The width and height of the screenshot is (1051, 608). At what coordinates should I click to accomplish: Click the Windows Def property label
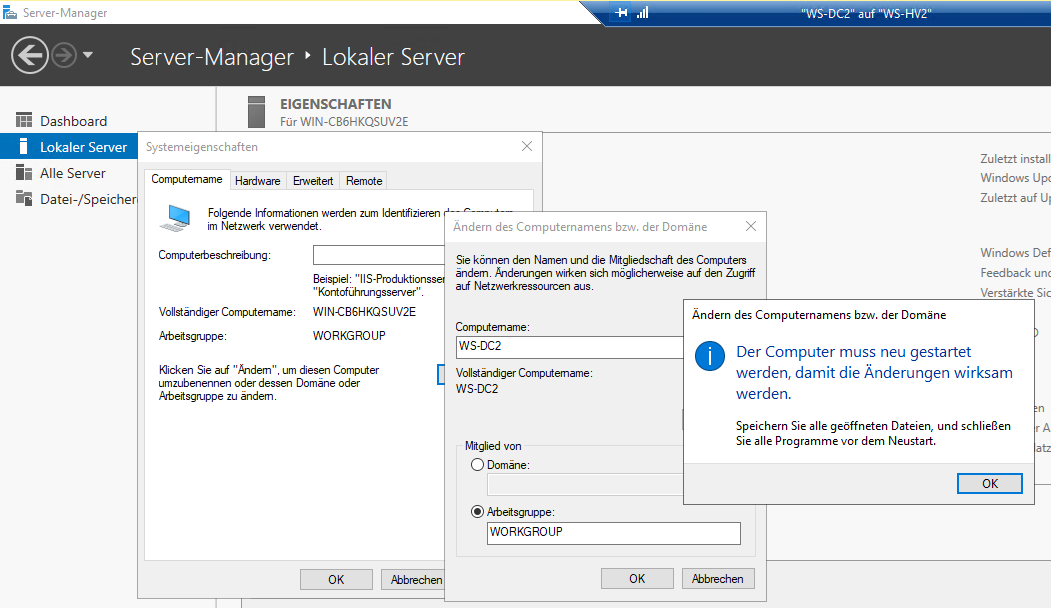click(1015, 253)
